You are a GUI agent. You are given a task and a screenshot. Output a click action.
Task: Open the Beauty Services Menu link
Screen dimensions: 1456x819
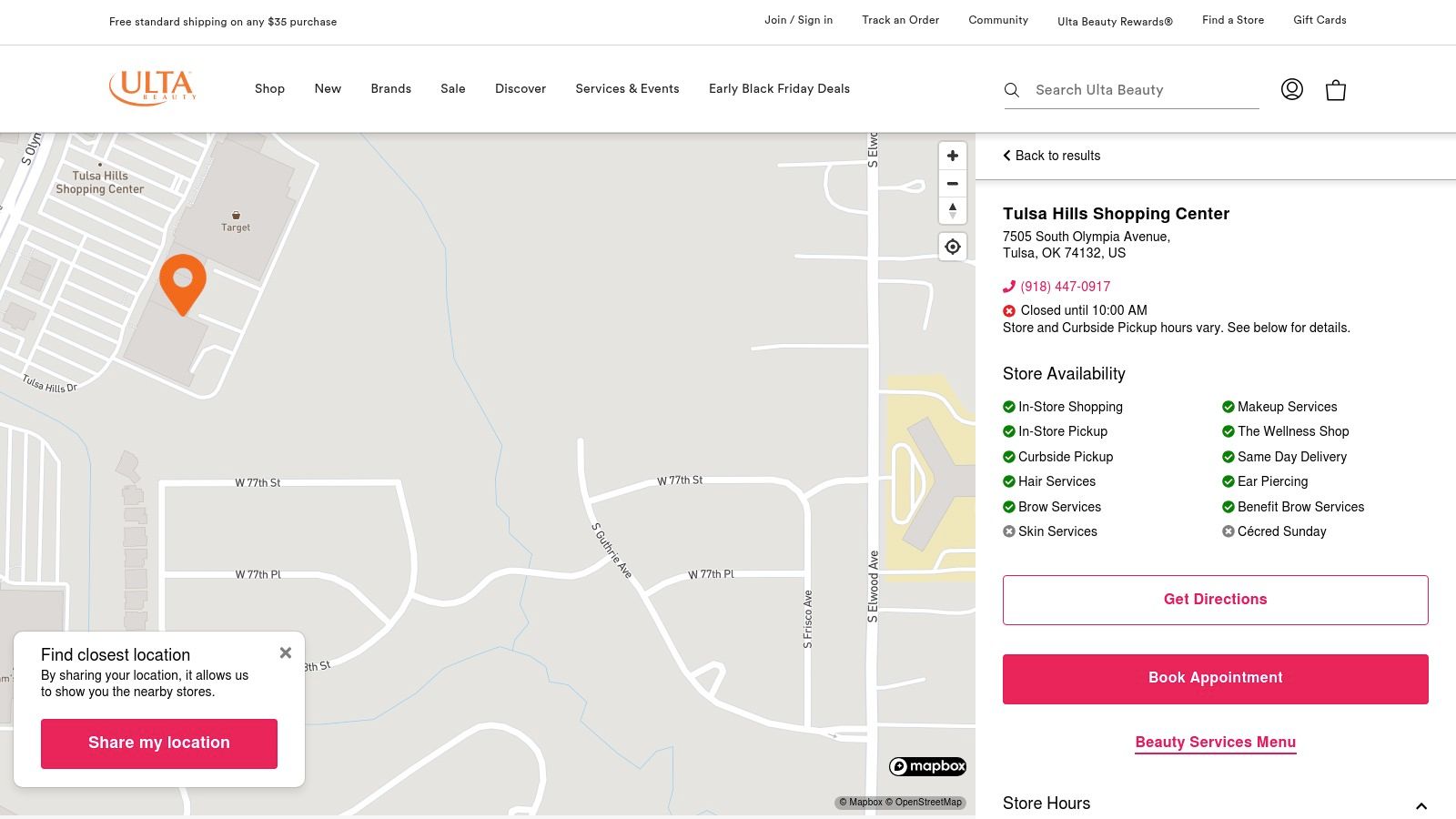(1215, 742)
